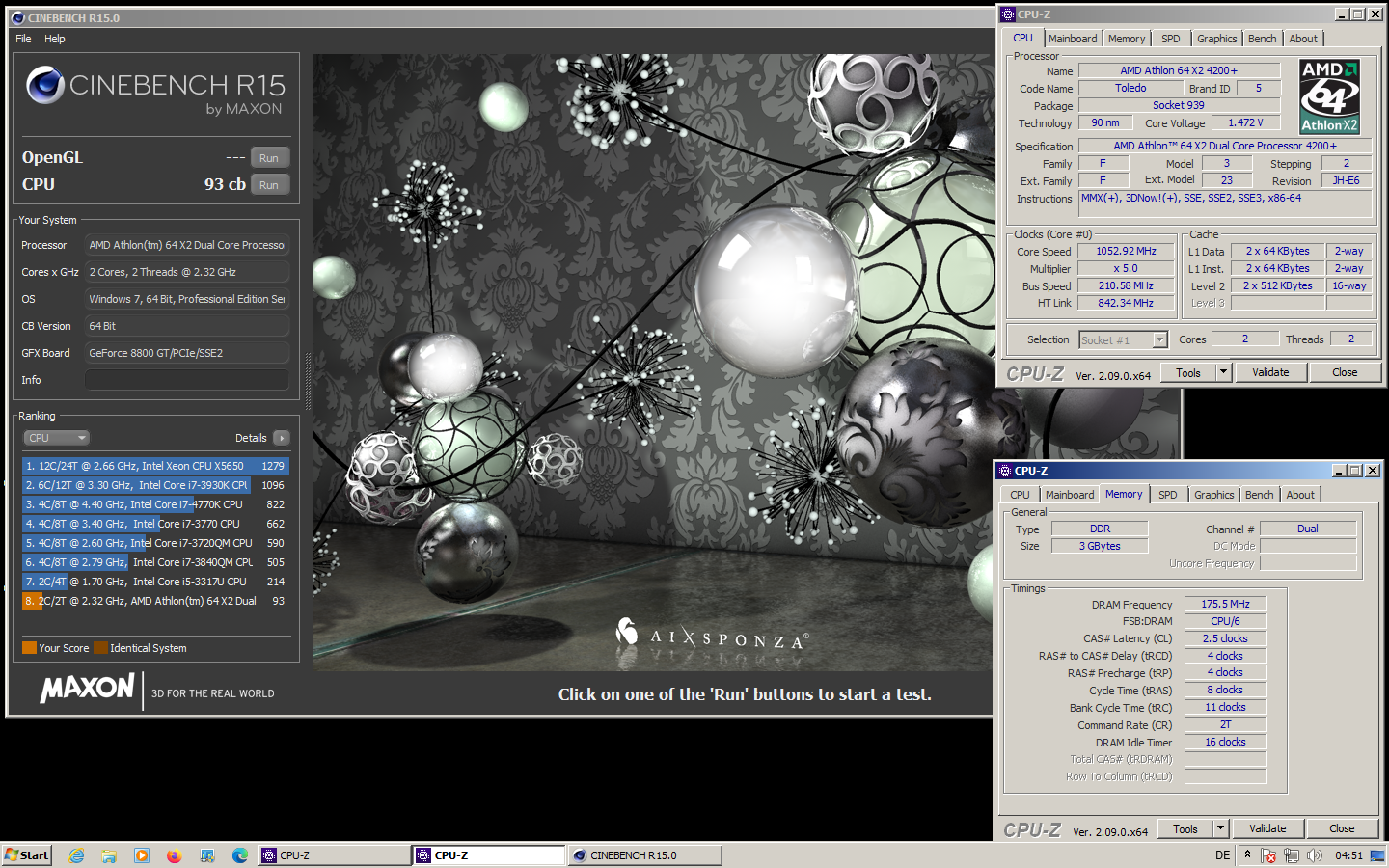The image size is (1389, 868).
Task: Click Validate in upper CPU-Z window
Action: tap(1270, 372)
